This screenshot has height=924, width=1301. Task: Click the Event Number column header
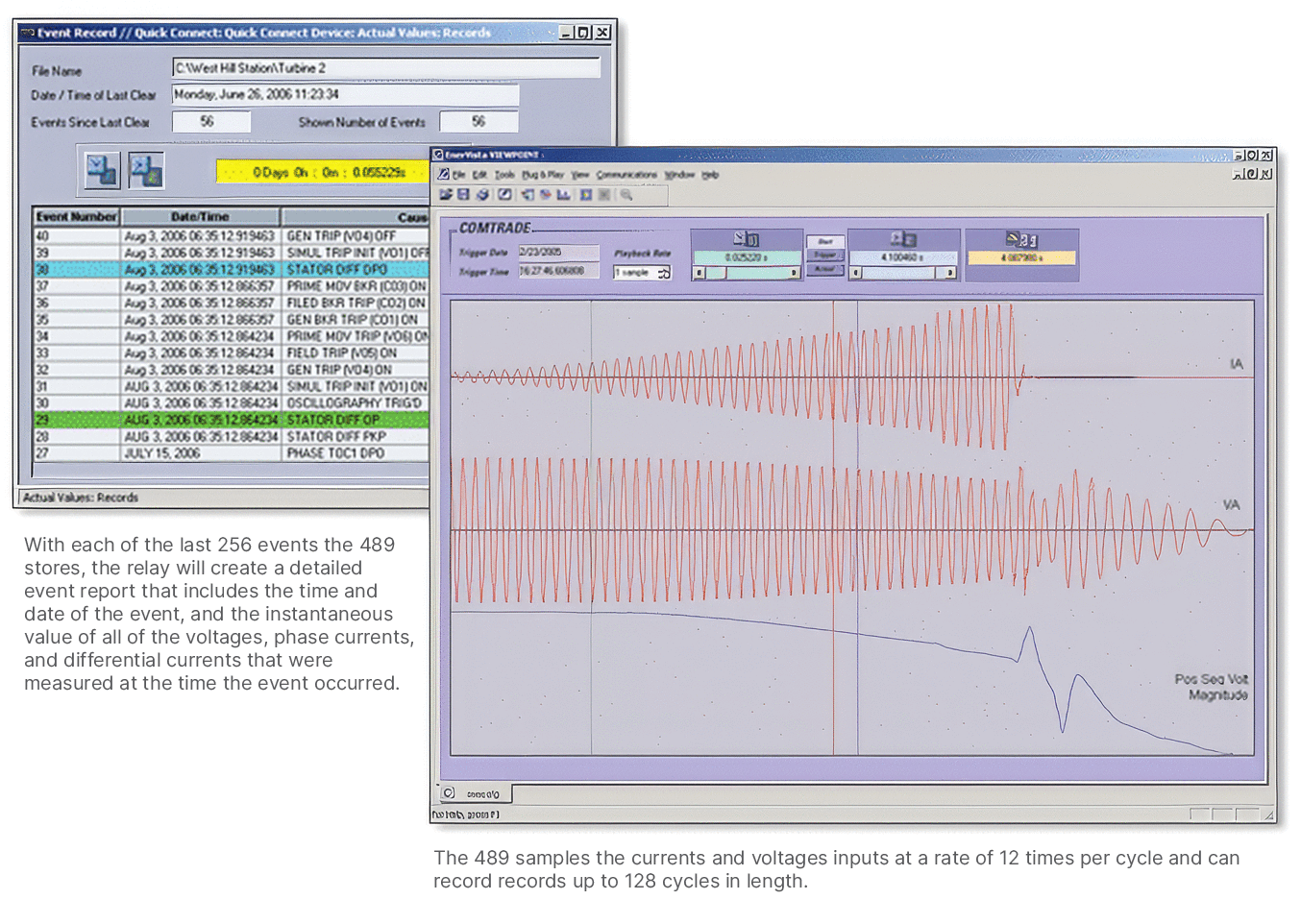(x=77, y=217)
